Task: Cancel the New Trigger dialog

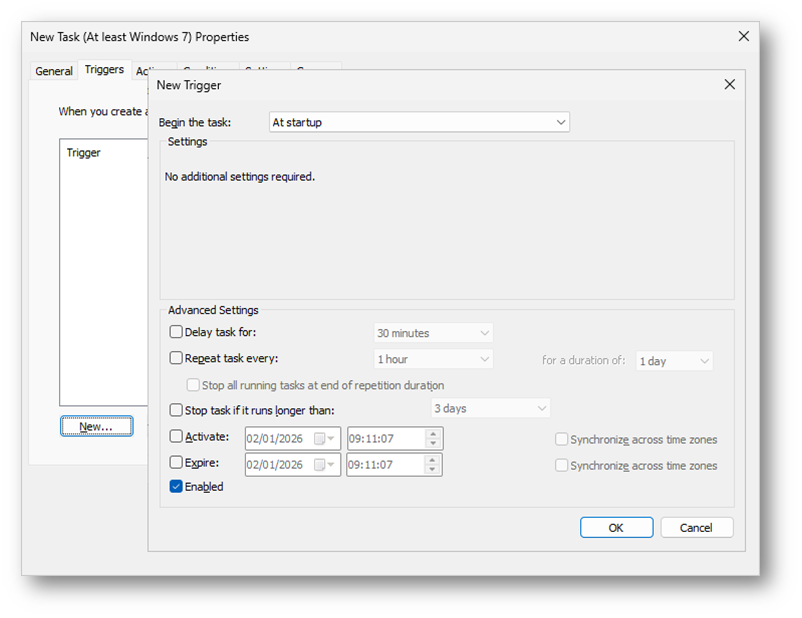Action: (x=696, y=527)
